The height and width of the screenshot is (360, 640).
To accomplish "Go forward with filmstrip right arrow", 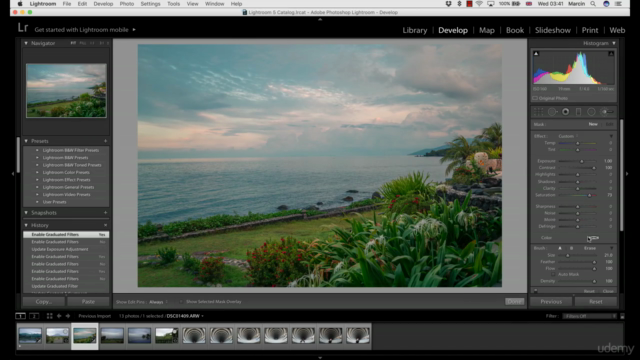I will tap(68, 316).
